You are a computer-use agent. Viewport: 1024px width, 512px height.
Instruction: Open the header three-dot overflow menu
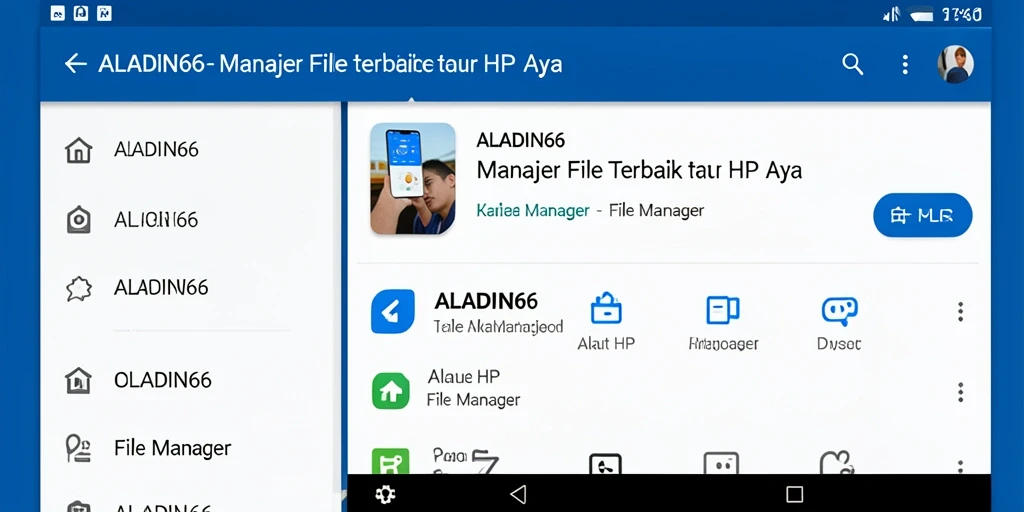tap(904, 64)
